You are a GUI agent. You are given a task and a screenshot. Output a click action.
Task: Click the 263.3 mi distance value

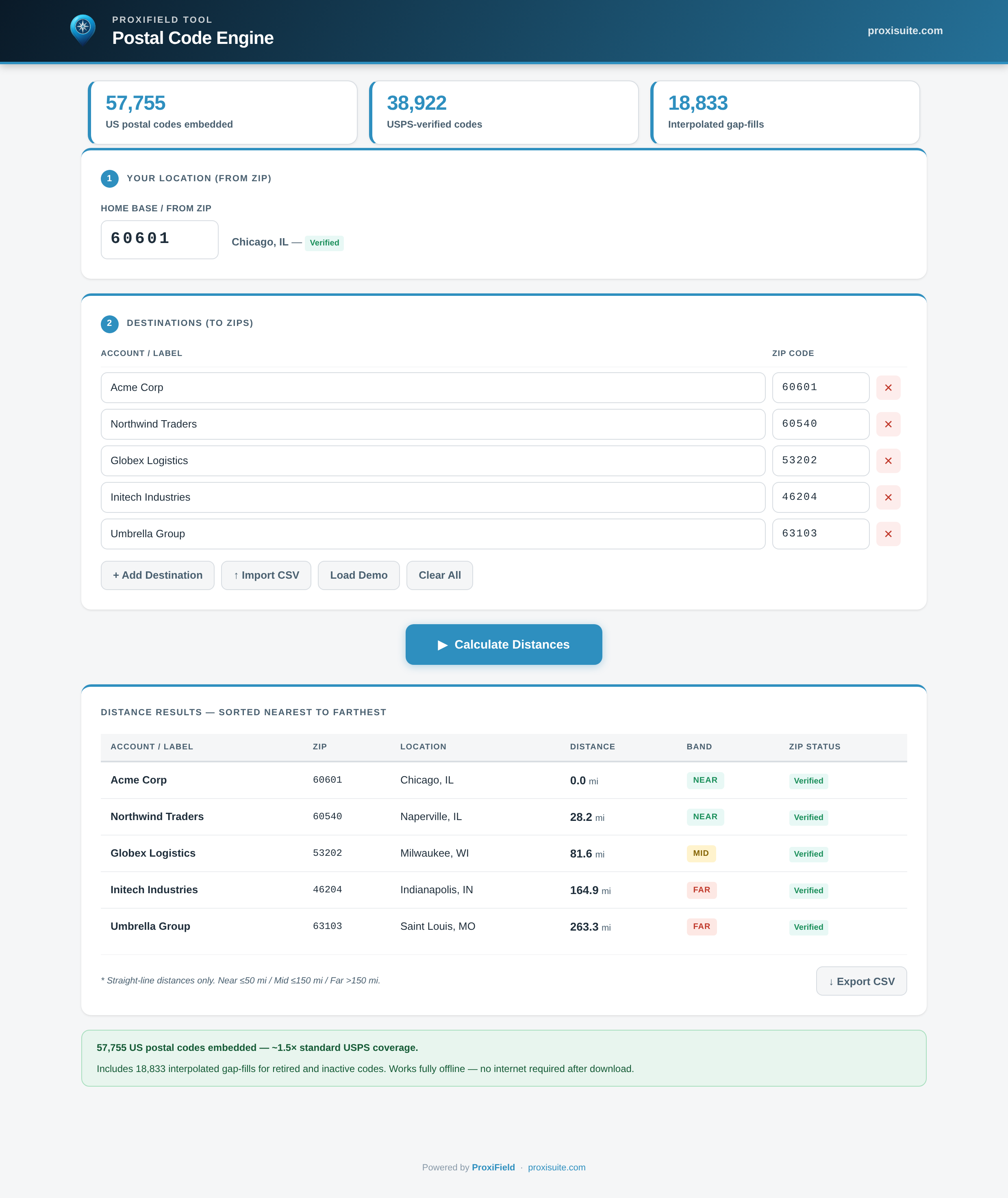(x=590, y=927)
